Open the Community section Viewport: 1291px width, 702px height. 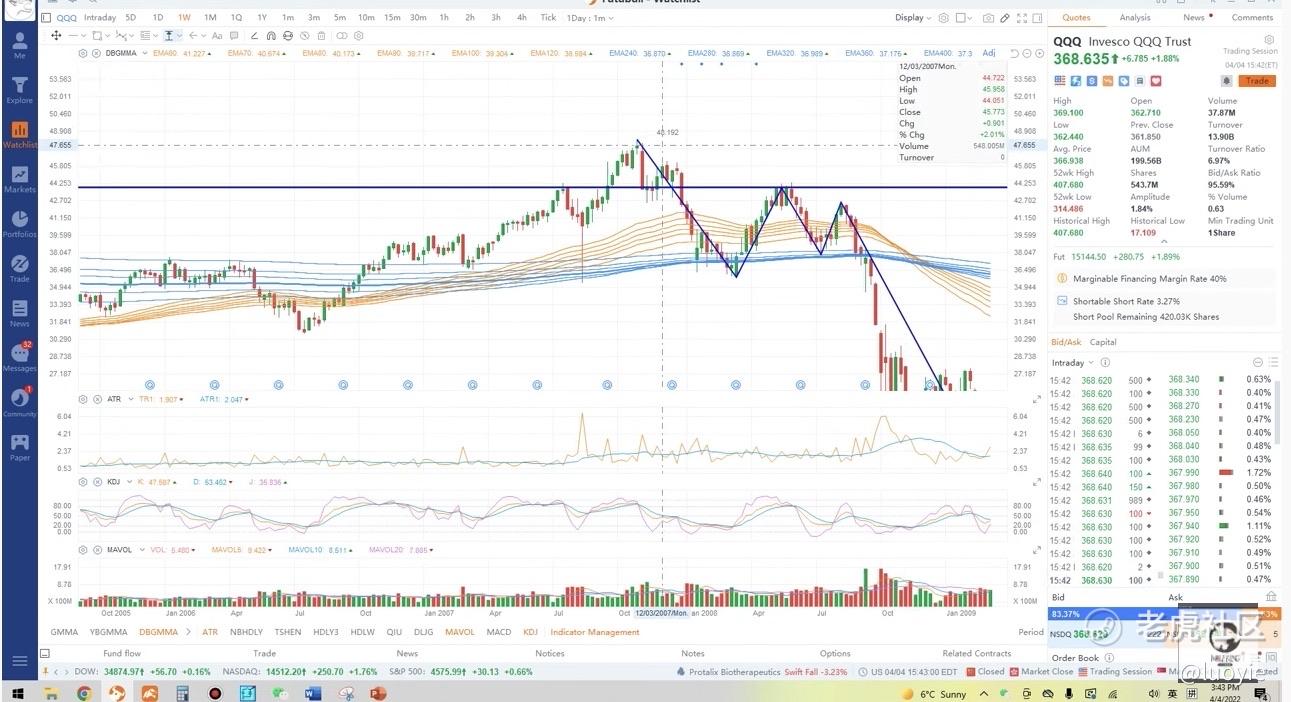(x=19, y=401)
